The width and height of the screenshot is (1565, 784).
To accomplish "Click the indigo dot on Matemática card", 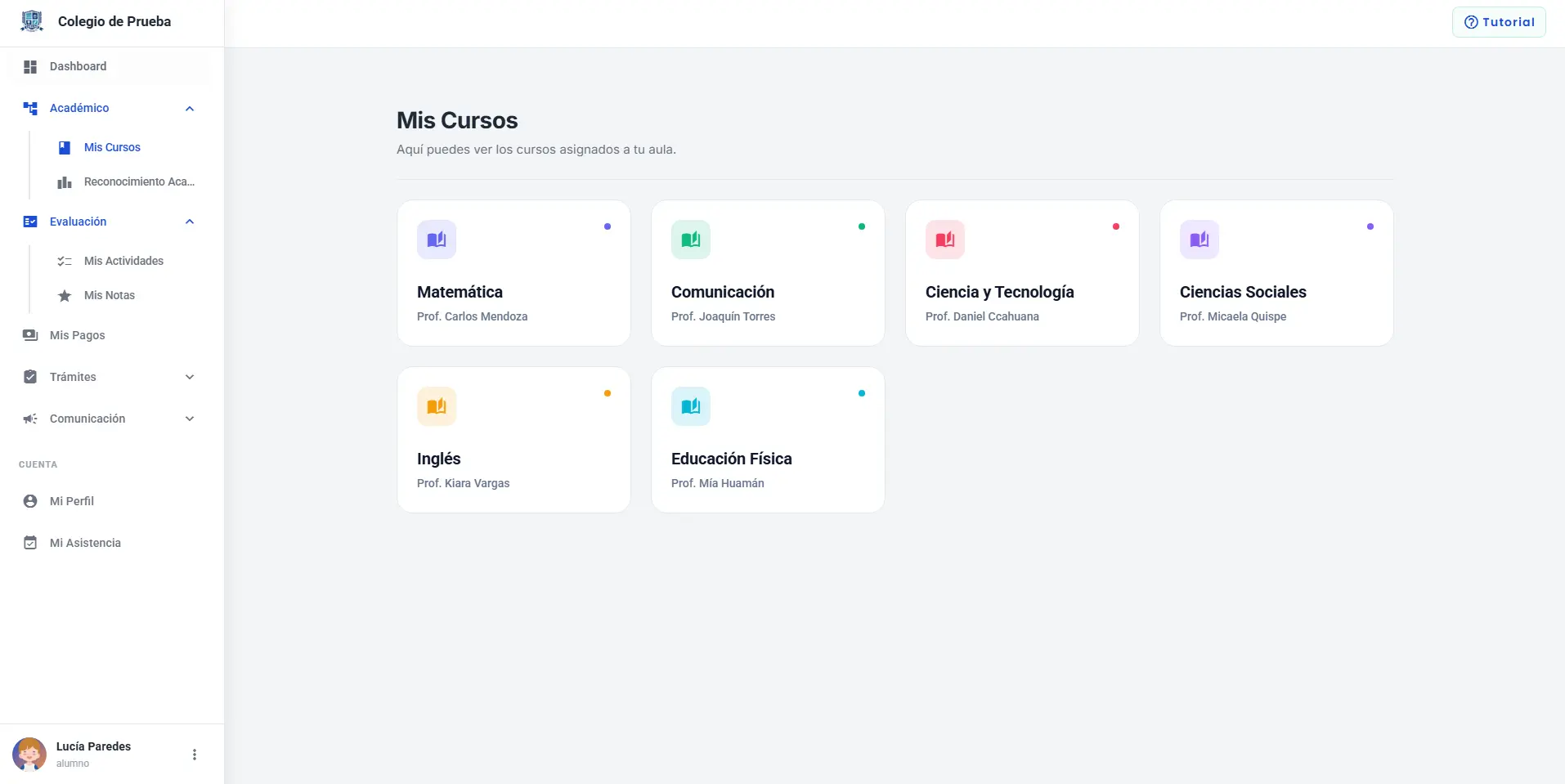I will pyautogui.click(x=608, y=226).
